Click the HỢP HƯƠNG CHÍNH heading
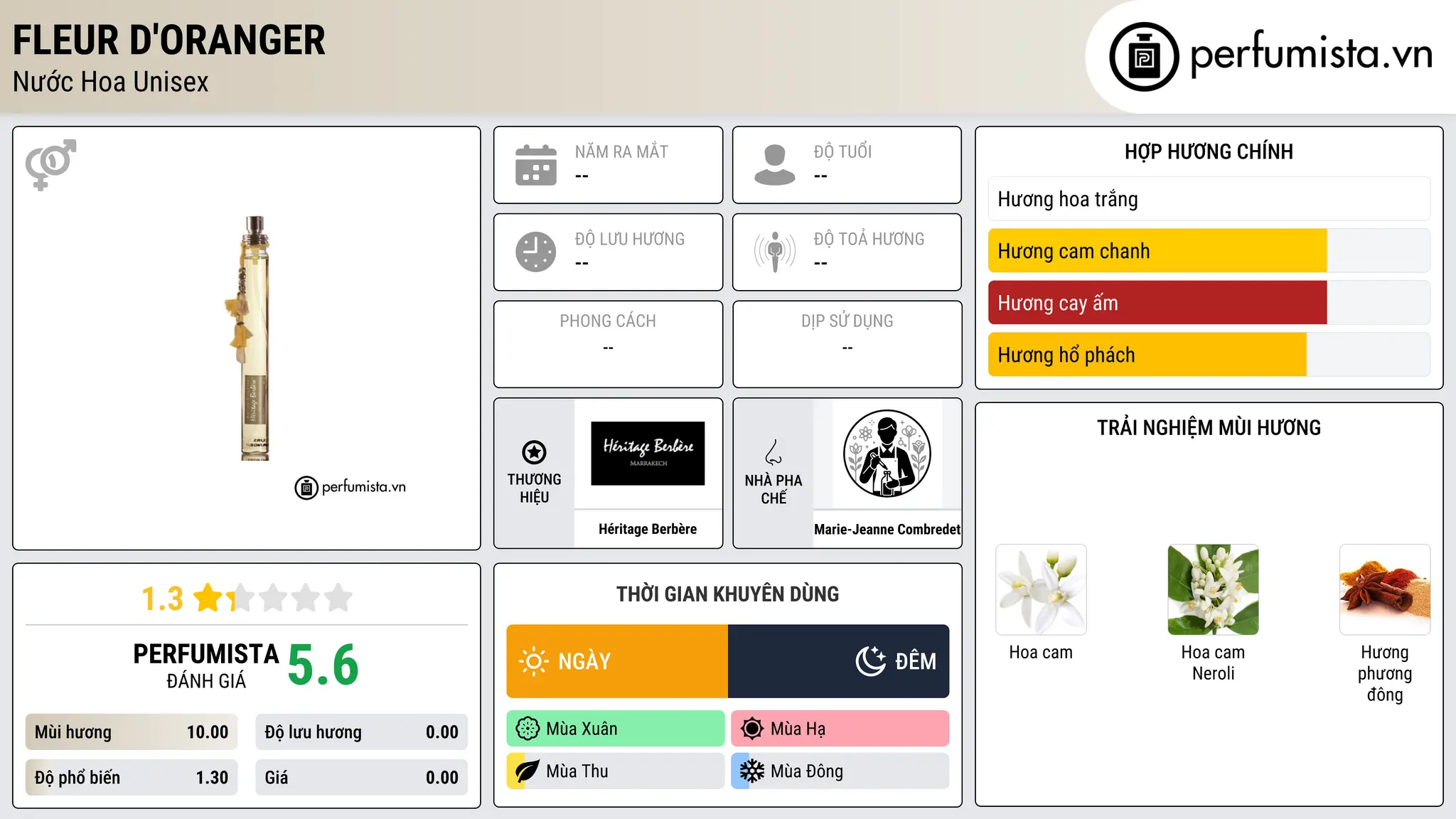This screenshot has height=819, width=1456. [x=1209, y=151]
